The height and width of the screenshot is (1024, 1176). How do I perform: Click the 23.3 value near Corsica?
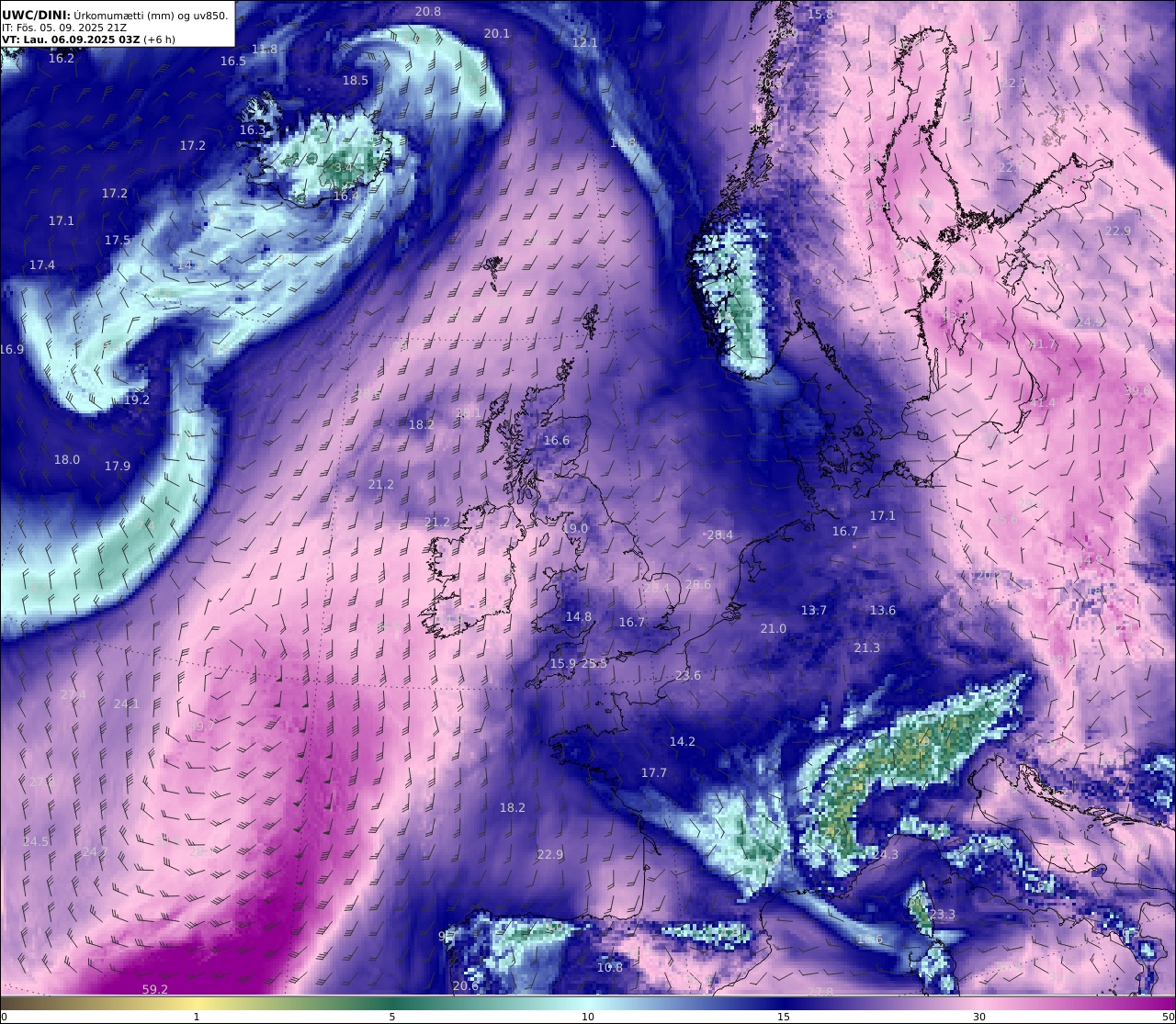click(943, 914)
